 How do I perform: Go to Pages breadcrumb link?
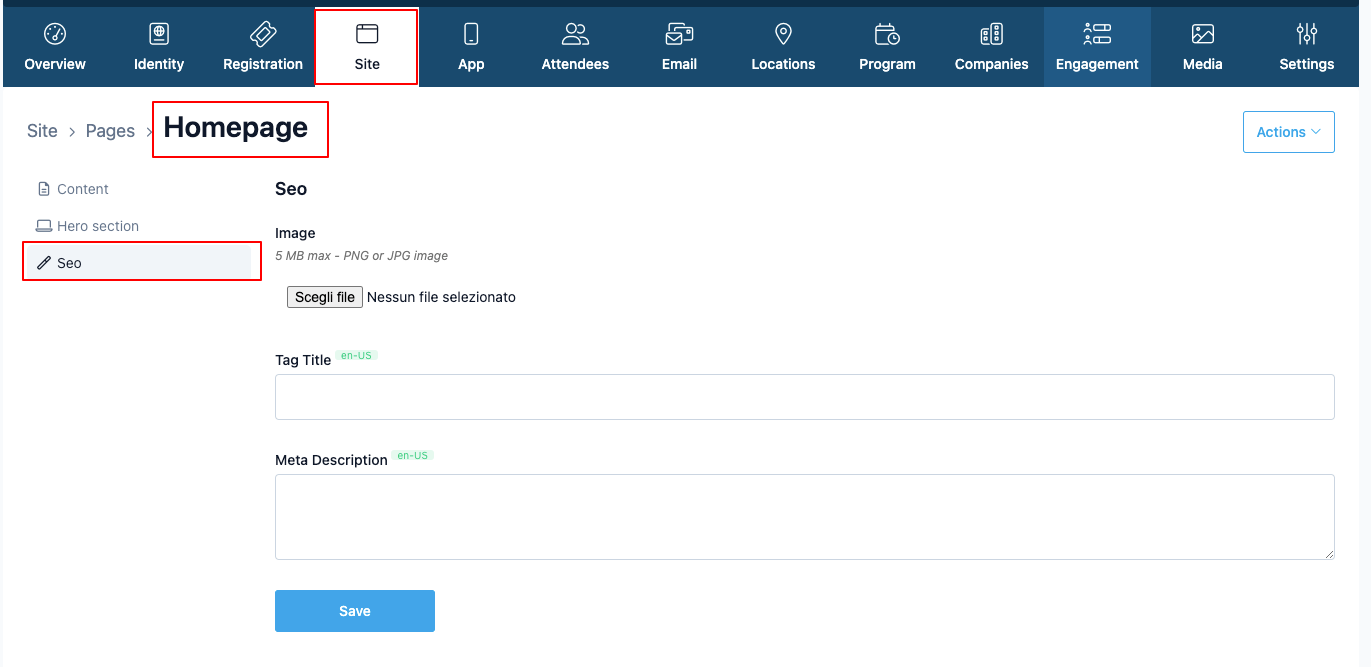click(110, 131)
